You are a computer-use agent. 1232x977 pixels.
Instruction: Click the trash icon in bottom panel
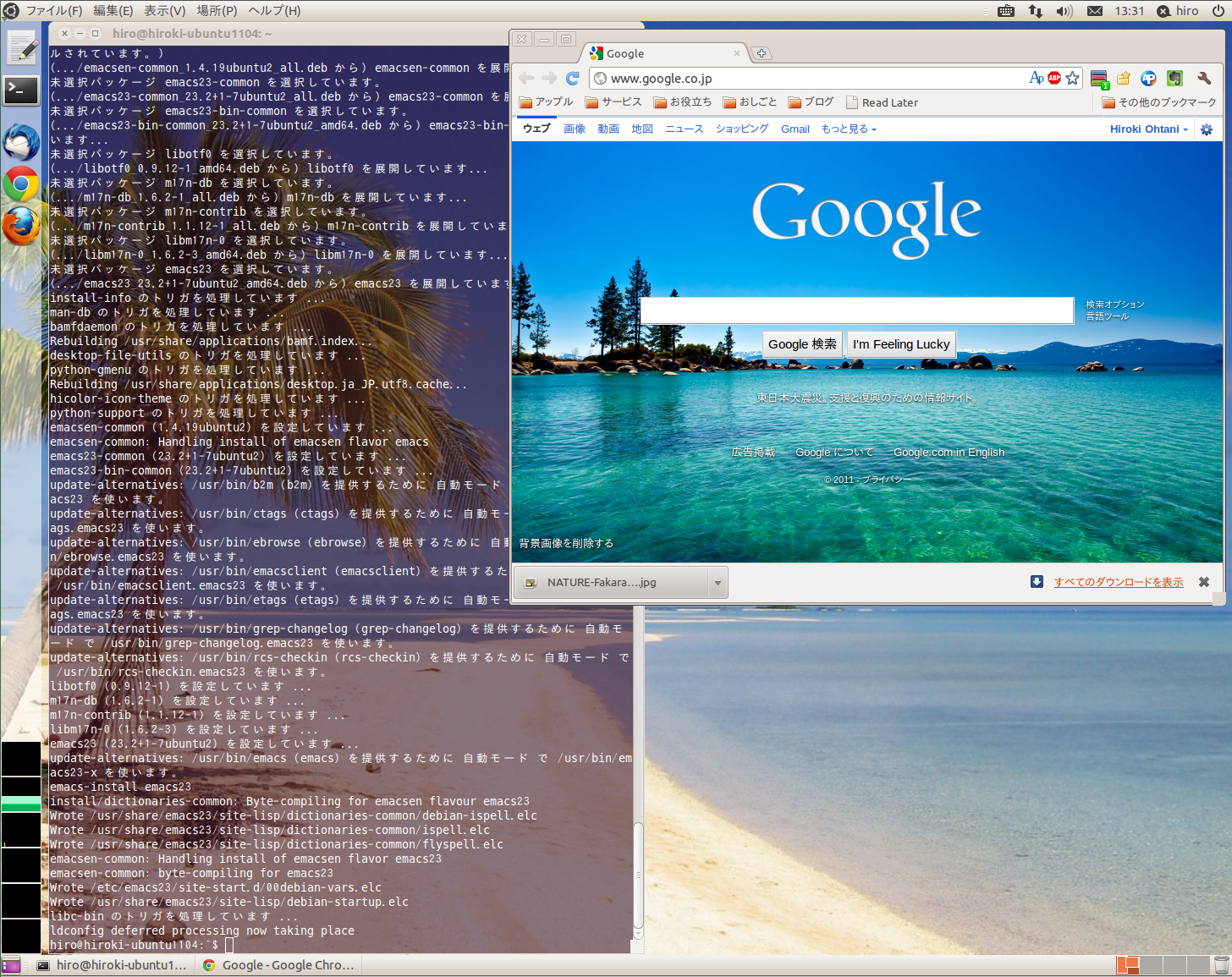point(1221,965)
